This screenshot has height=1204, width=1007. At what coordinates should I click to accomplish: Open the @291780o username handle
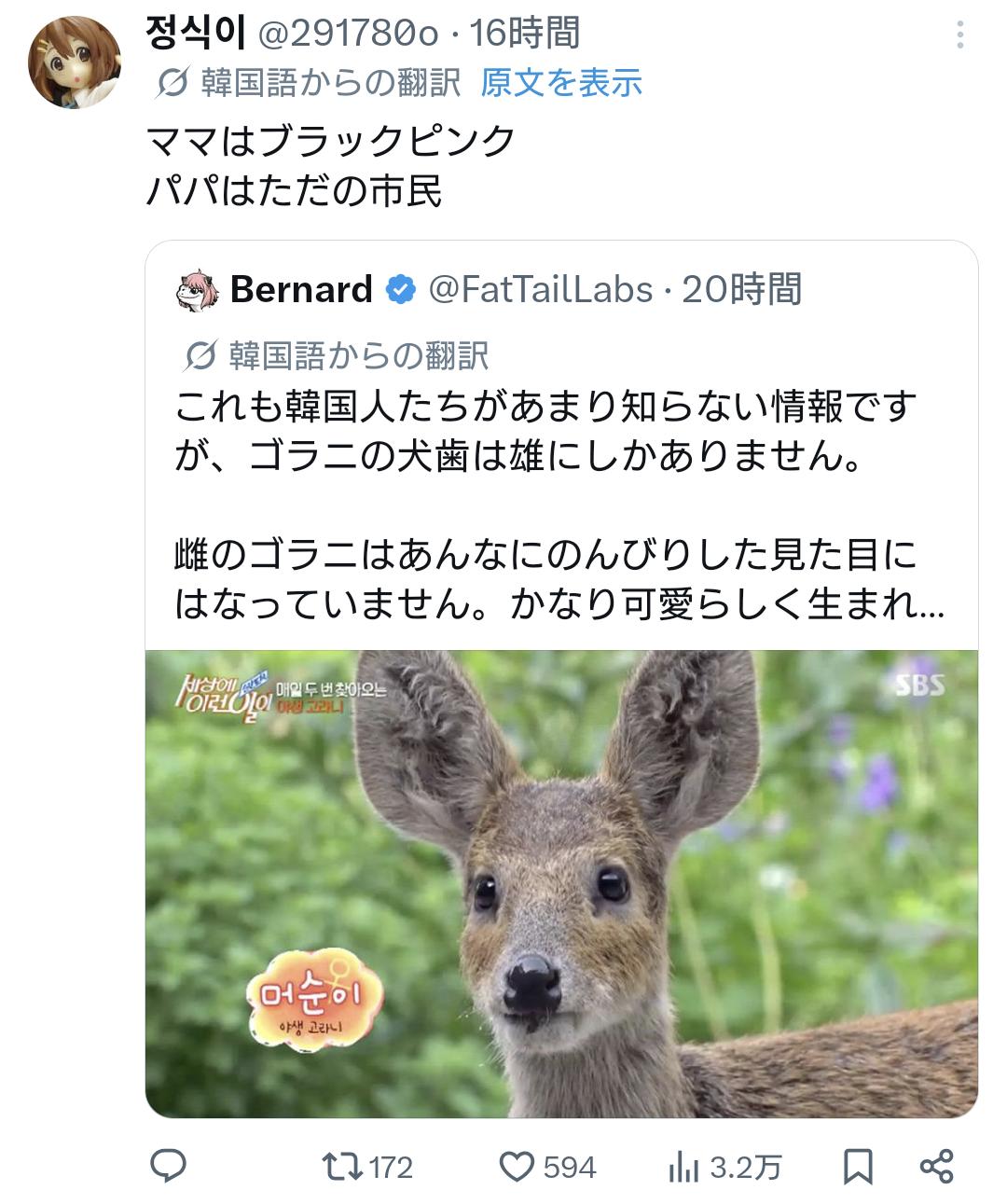[x=347, y=35]
